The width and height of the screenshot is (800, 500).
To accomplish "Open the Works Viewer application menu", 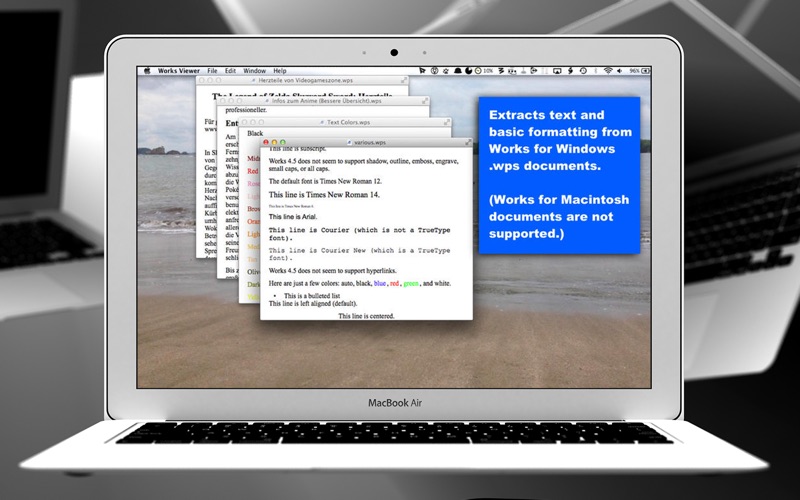I will pyautogui.click(x=179, y=71).
